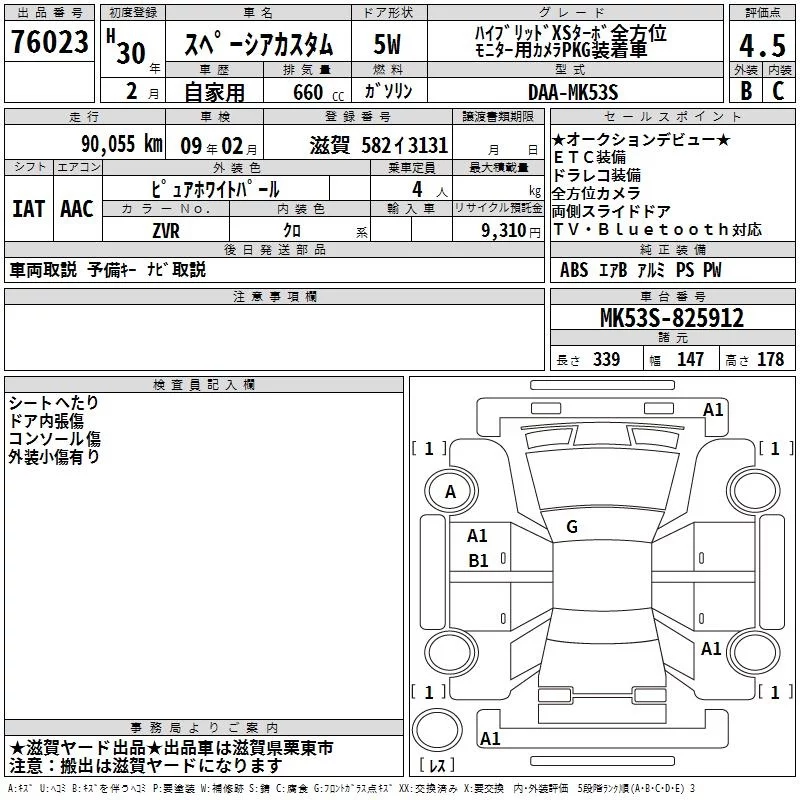Click the displacement value 660 cc
The image size is (800, 800).
318,93
